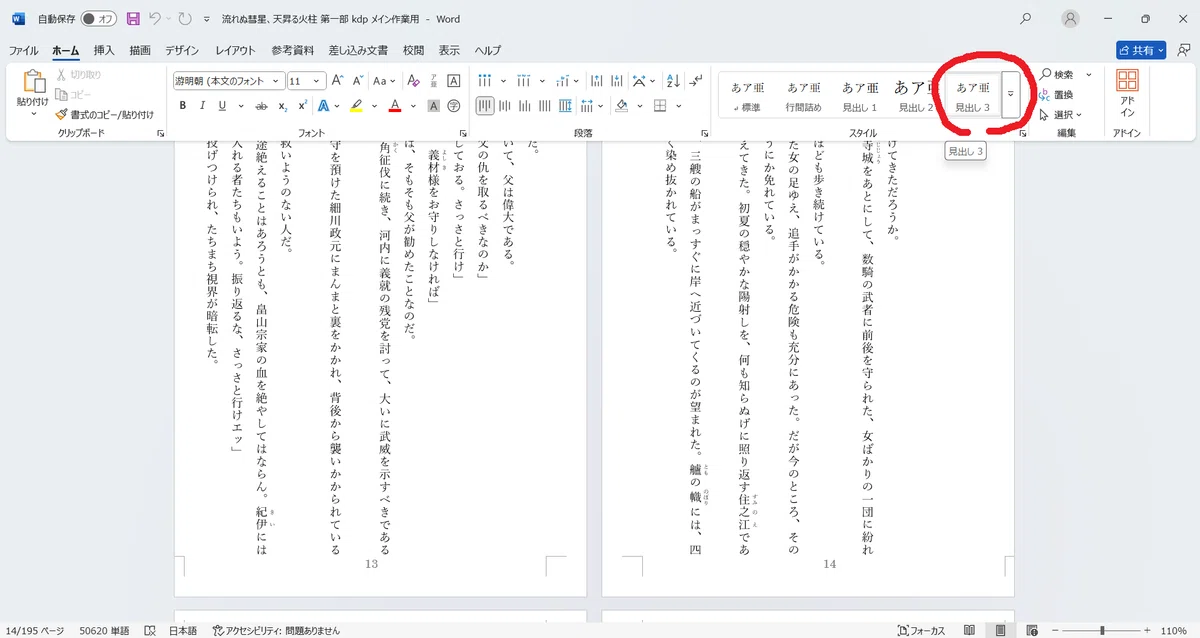Click the Increase Indent icon
The width and height of the screenshot is (1200, 638).
(616, 81)
